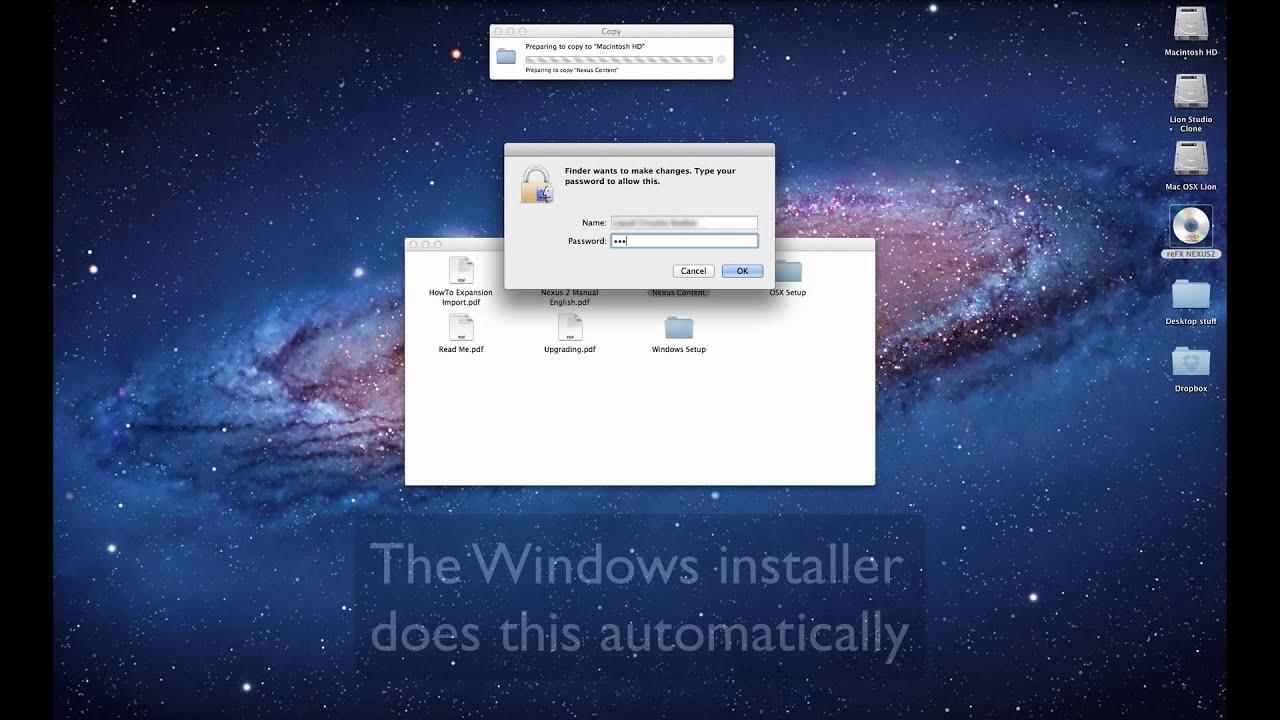The image size is (1280, 720).
Task: Close the Finder folder window
Action: 413,245
